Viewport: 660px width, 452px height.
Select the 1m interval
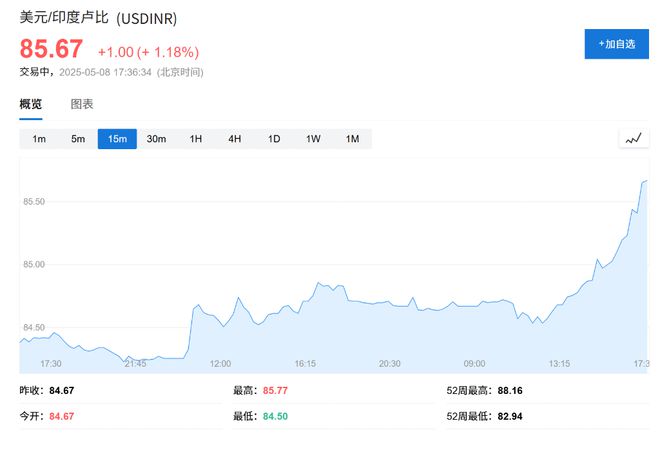click(39, 139)
